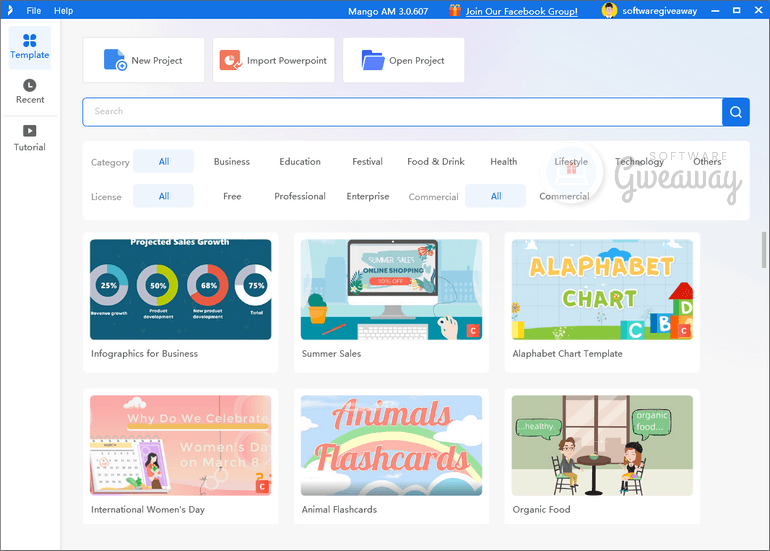Viewport: 770px width, 551px height.
Task: Click the gift icon in title bar
Action: tap(455, 10)
